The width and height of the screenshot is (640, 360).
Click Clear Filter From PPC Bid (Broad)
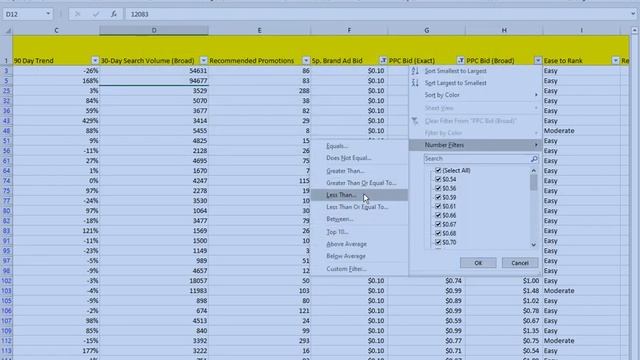pos(476,121)
